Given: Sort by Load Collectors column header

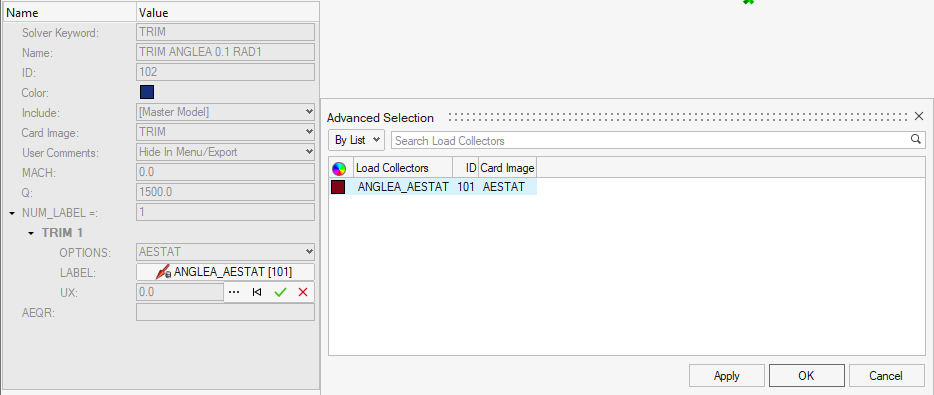Looking at the screenshot, I should click(x=403, y=168).
